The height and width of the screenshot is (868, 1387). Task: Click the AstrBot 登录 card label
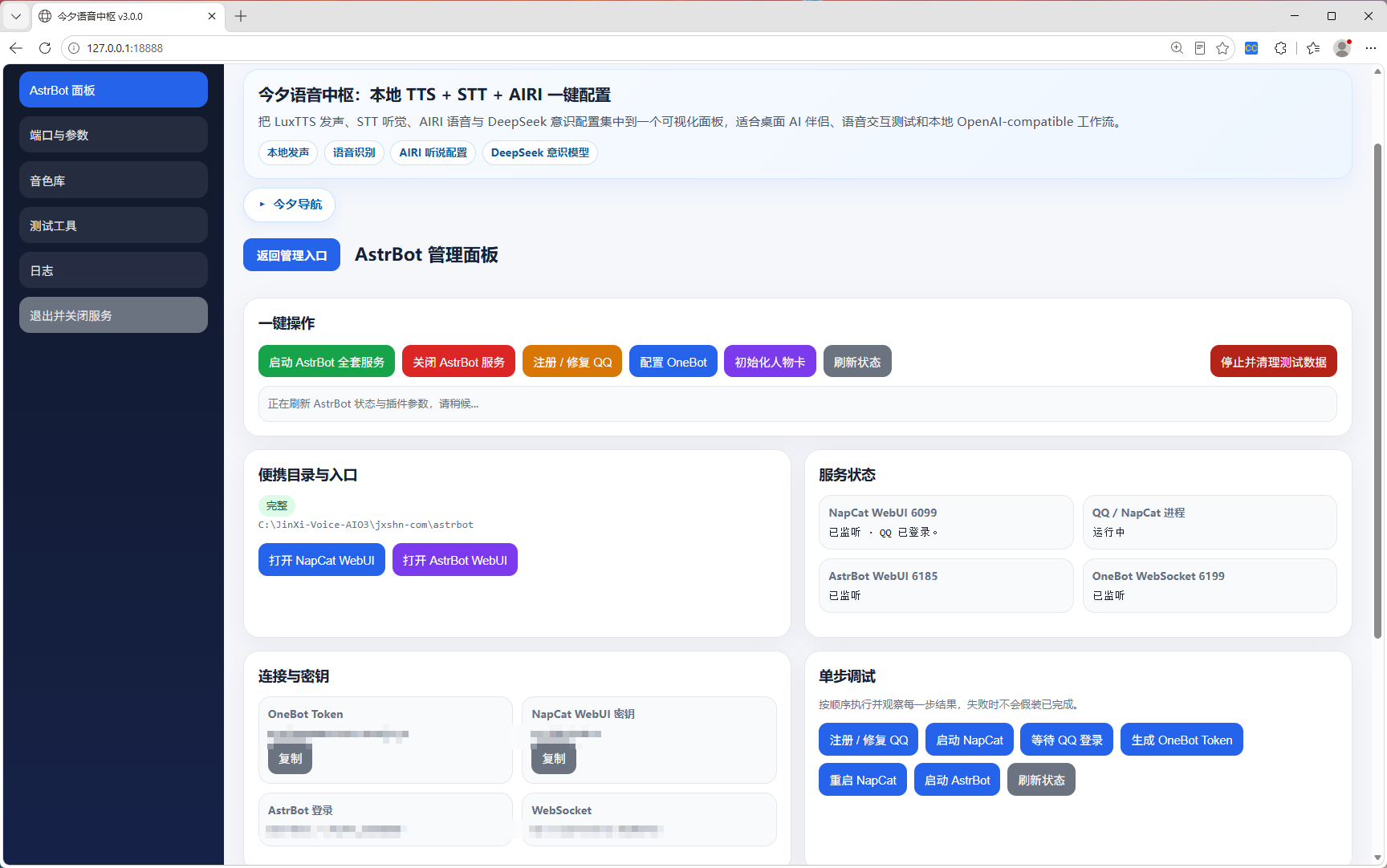point(300,810)
